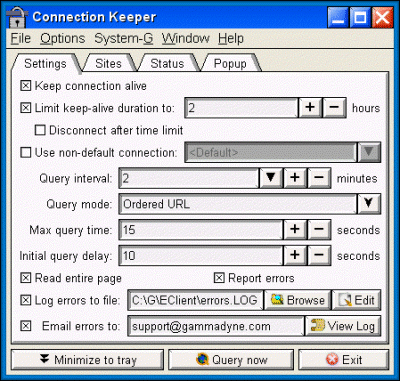Click the Query now button
The image size is (400, 381).
pyautogui.click(x=231, y=360)
